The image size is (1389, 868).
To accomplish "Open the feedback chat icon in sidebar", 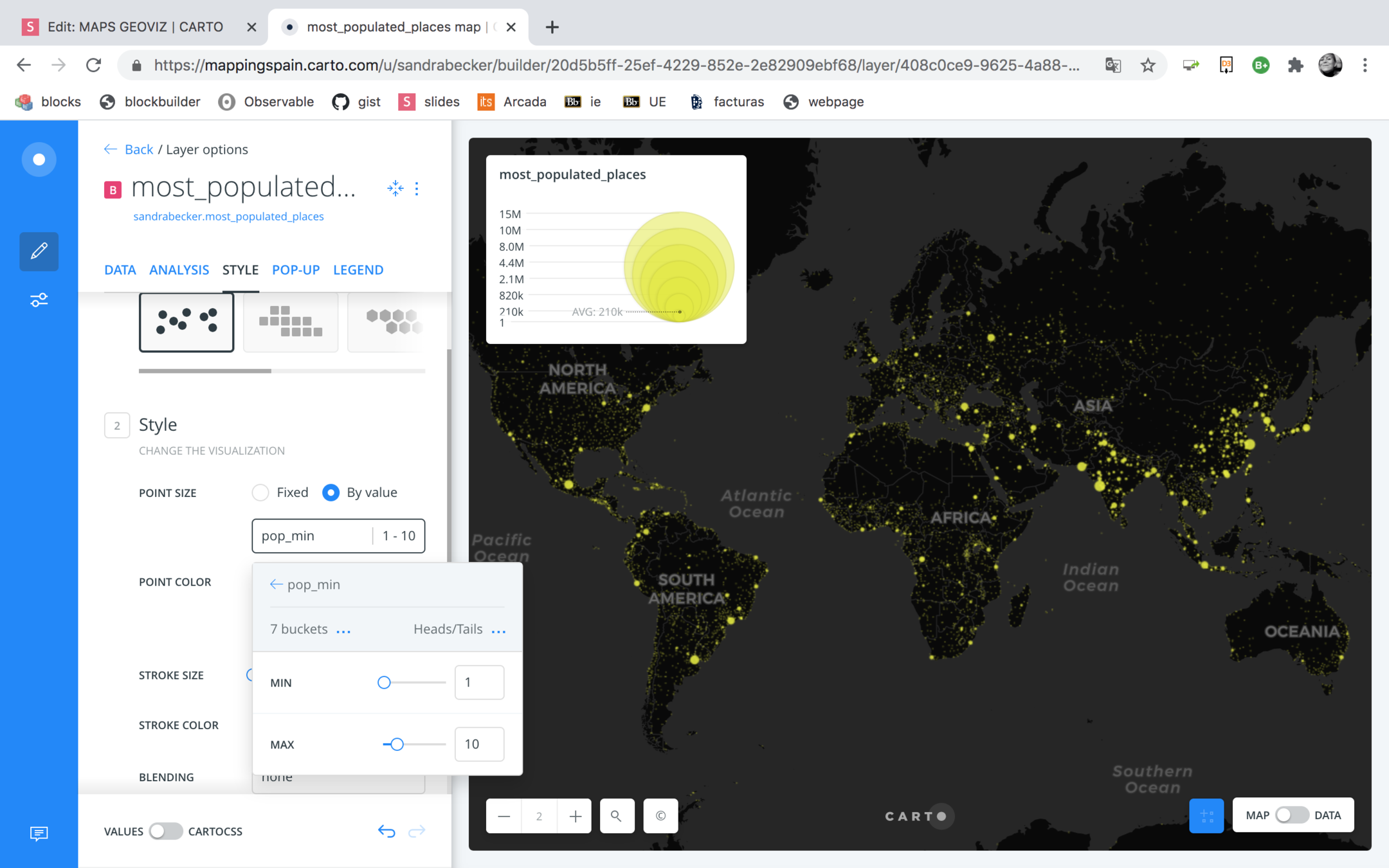I will pos(39,834).
